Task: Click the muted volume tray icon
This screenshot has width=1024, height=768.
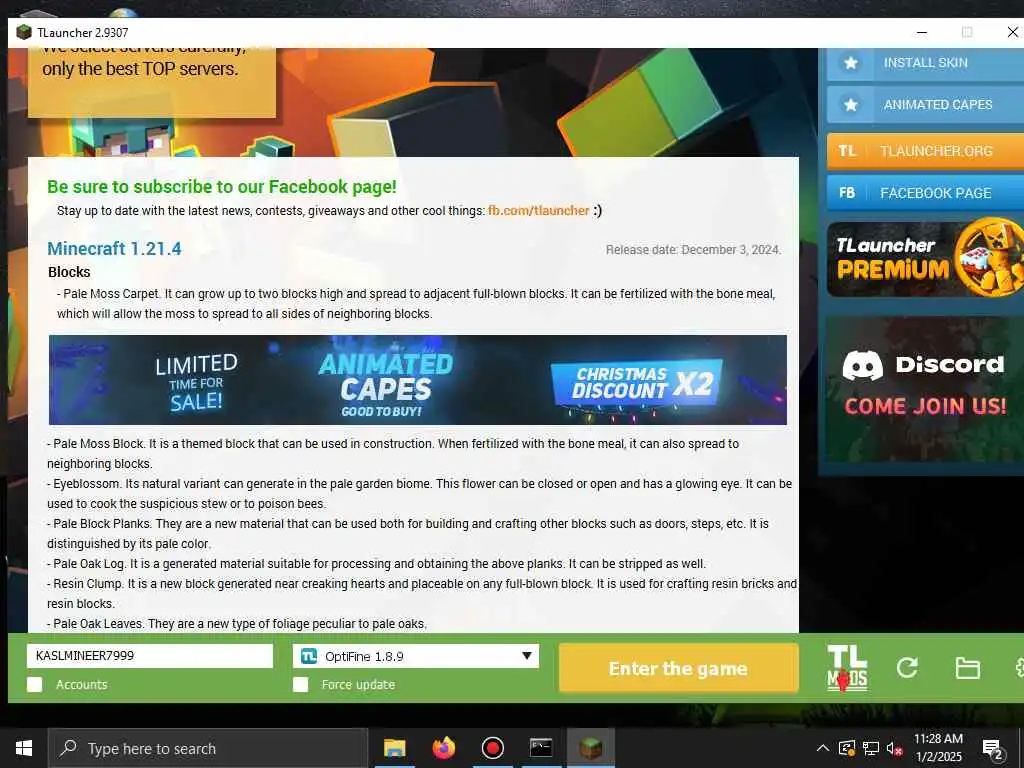Action: 895,748
